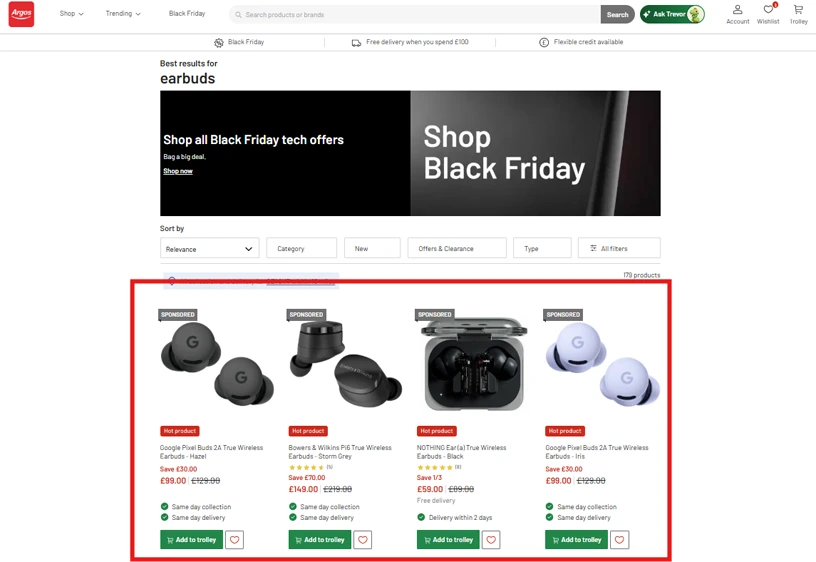Click the search products input field
Image resolution: width=816 pixels, height=562 pixels.
tap(415, 15)
